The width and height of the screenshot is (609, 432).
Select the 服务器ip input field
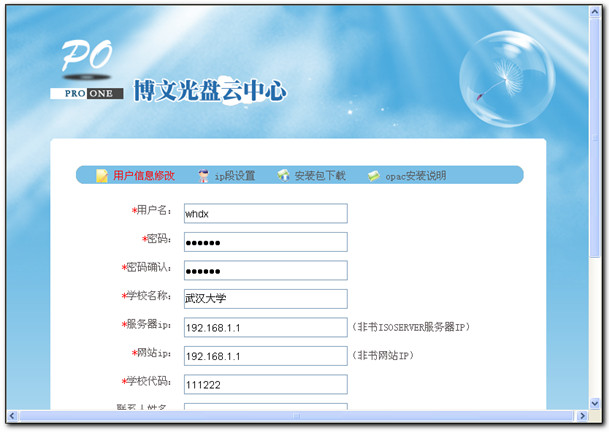266,327
